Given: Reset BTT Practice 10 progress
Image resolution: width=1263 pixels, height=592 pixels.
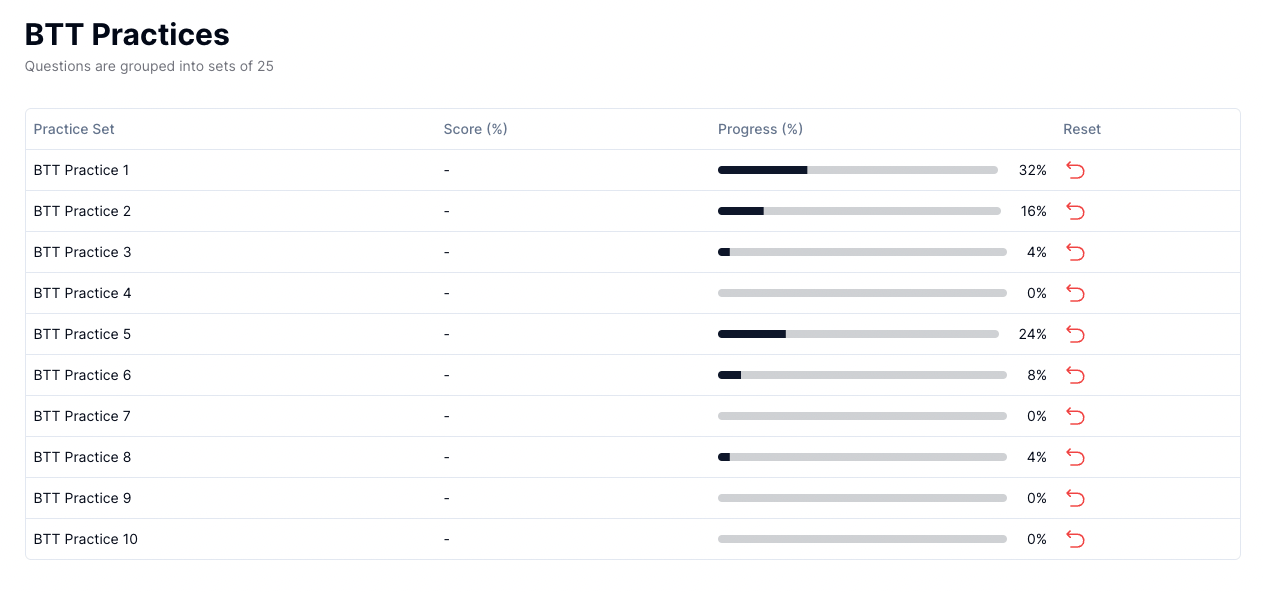Looking at the screenshot, I should point(1075,539).
